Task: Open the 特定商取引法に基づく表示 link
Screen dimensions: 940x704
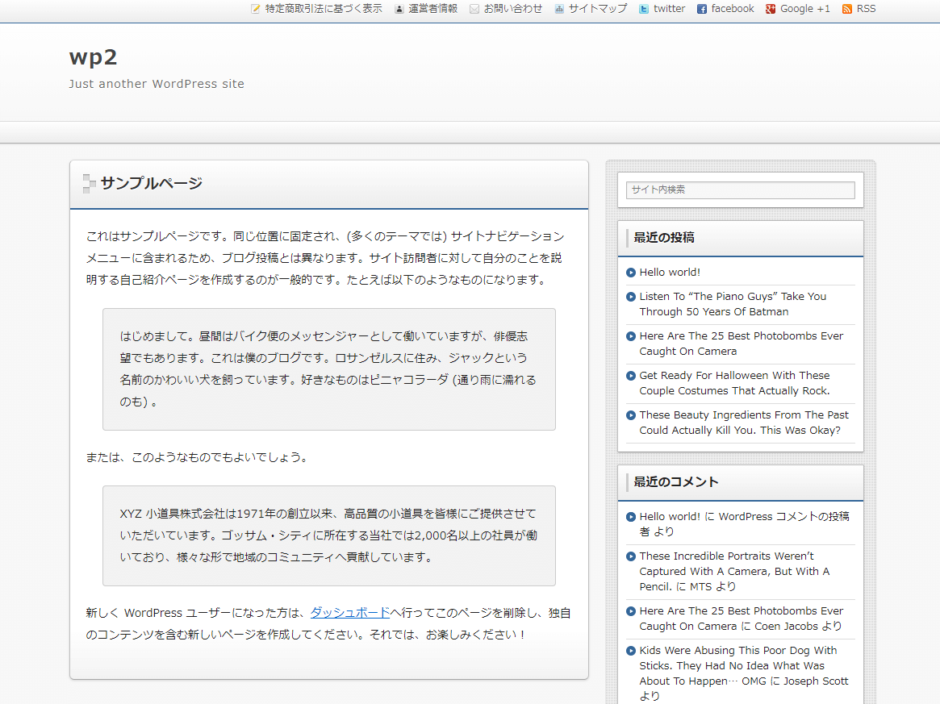Action: click(x=323, y=9)
